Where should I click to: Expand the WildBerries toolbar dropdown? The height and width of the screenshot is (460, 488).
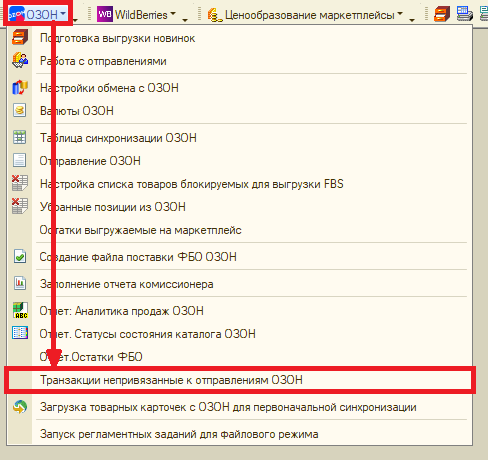tap(136, 15)
